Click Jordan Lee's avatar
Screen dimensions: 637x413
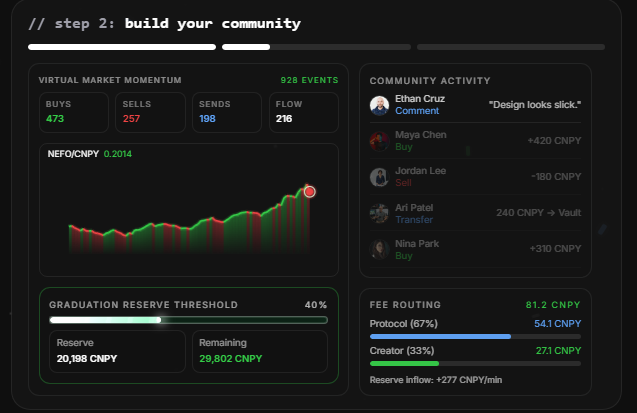379,177
